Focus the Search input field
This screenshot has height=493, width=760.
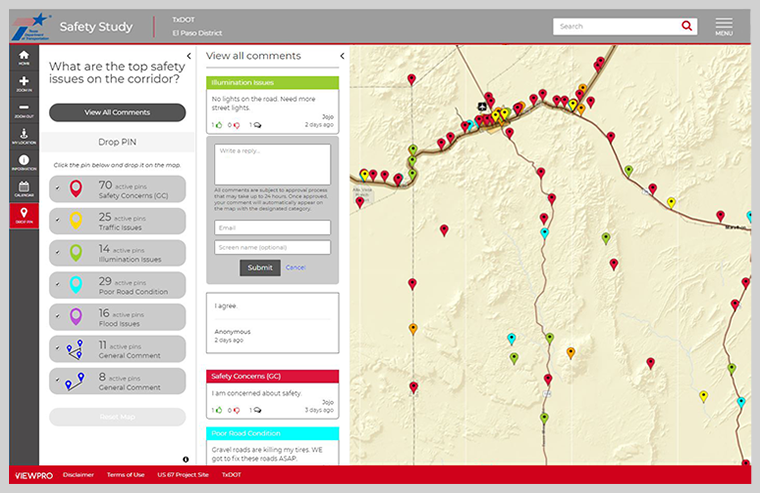617,26
